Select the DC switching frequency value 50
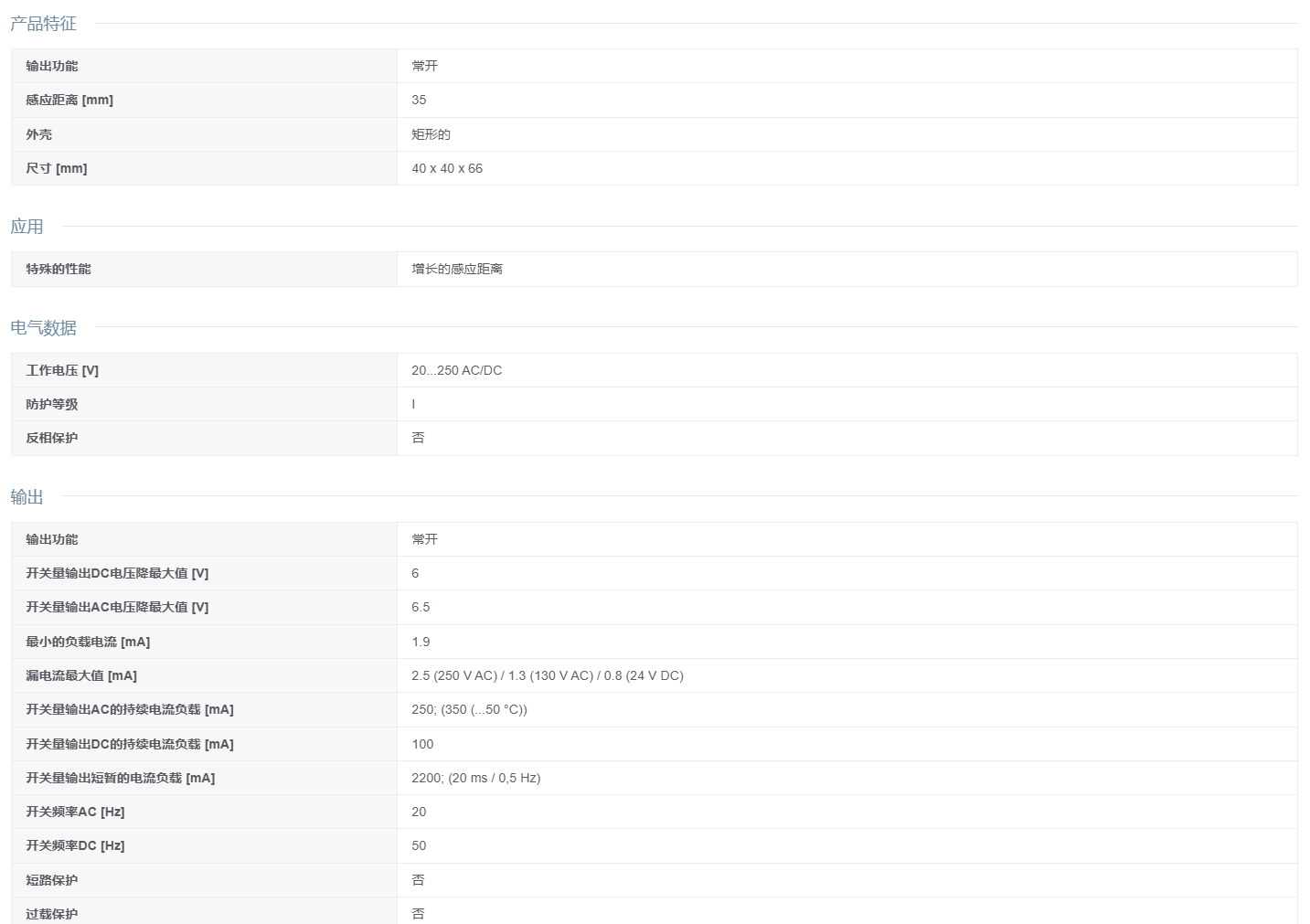1310x924 pixels. [419, 845]
